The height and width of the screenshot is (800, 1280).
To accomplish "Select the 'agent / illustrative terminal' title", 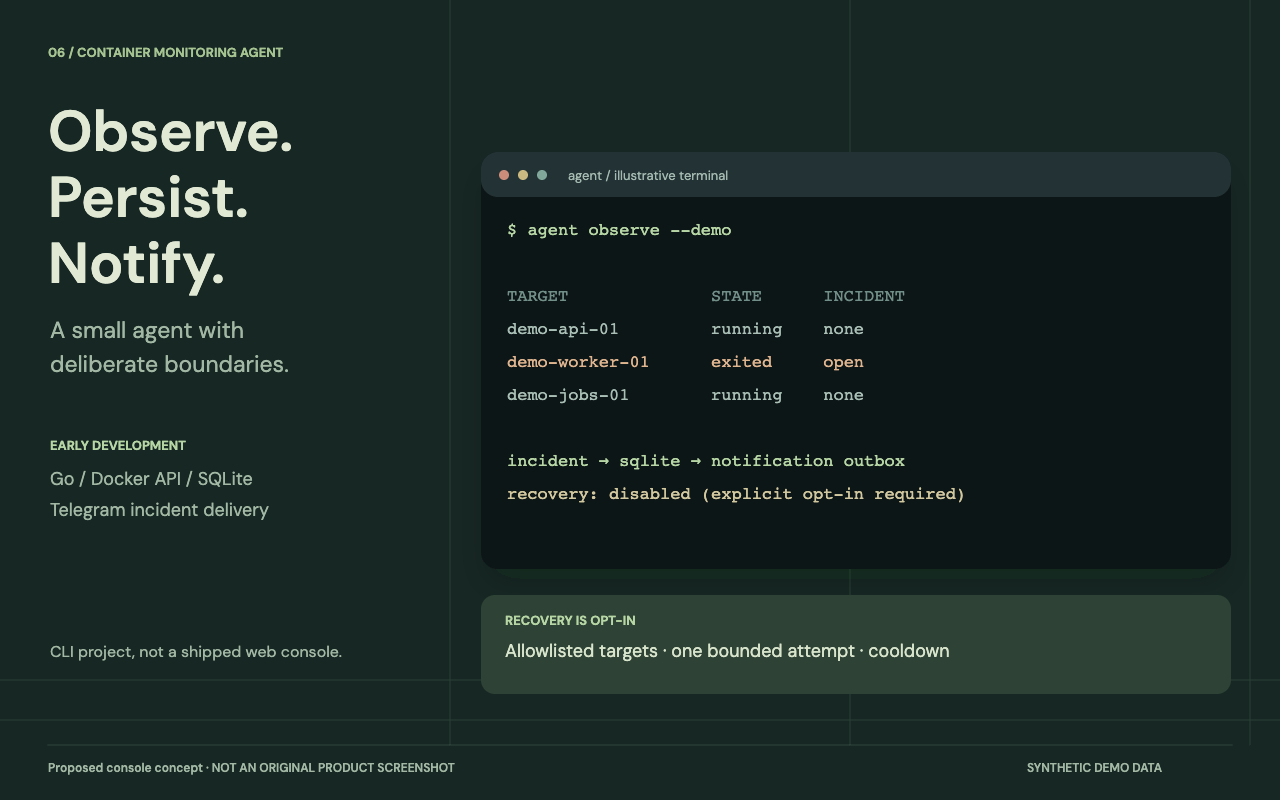I will 648,176.
